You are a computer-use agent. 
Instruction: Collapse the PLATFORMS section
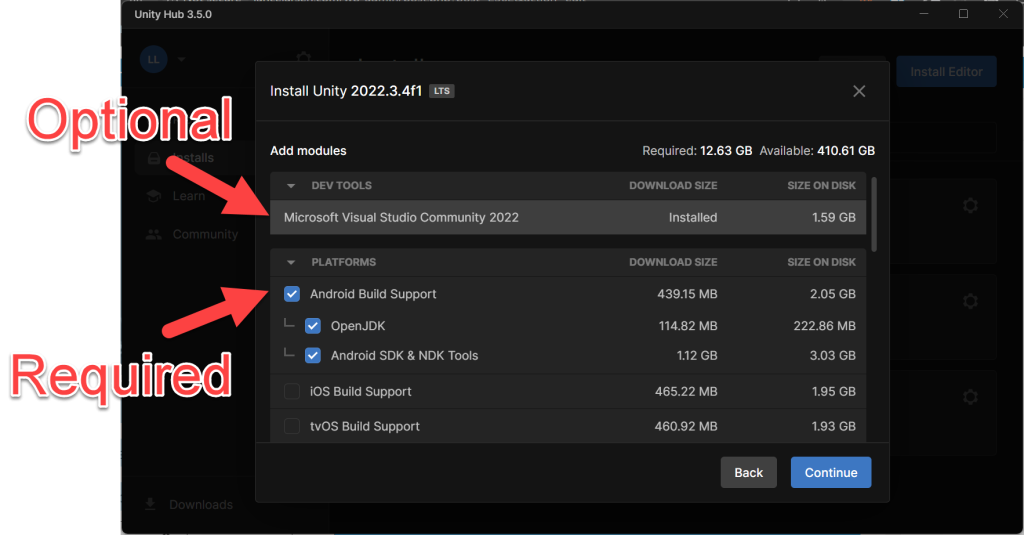[x=291, y=263]
